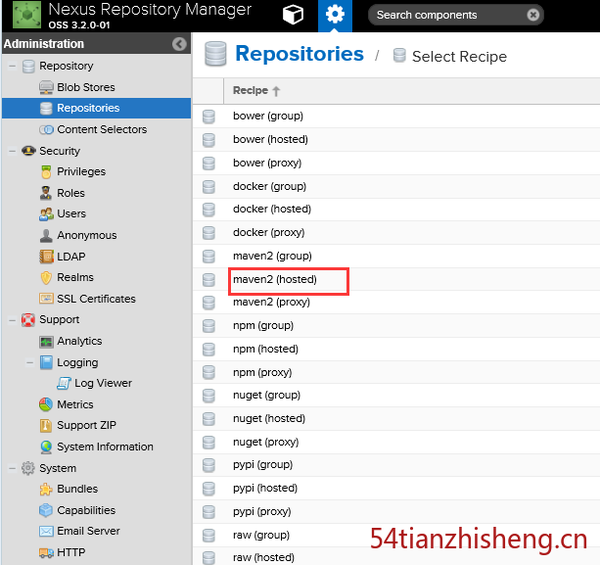Image resolution: width=600 pixels, height=565 pixels.
Task: Click the Nexus Repository Manager logo
Action: pyautogui.click(x=27, y=15)
